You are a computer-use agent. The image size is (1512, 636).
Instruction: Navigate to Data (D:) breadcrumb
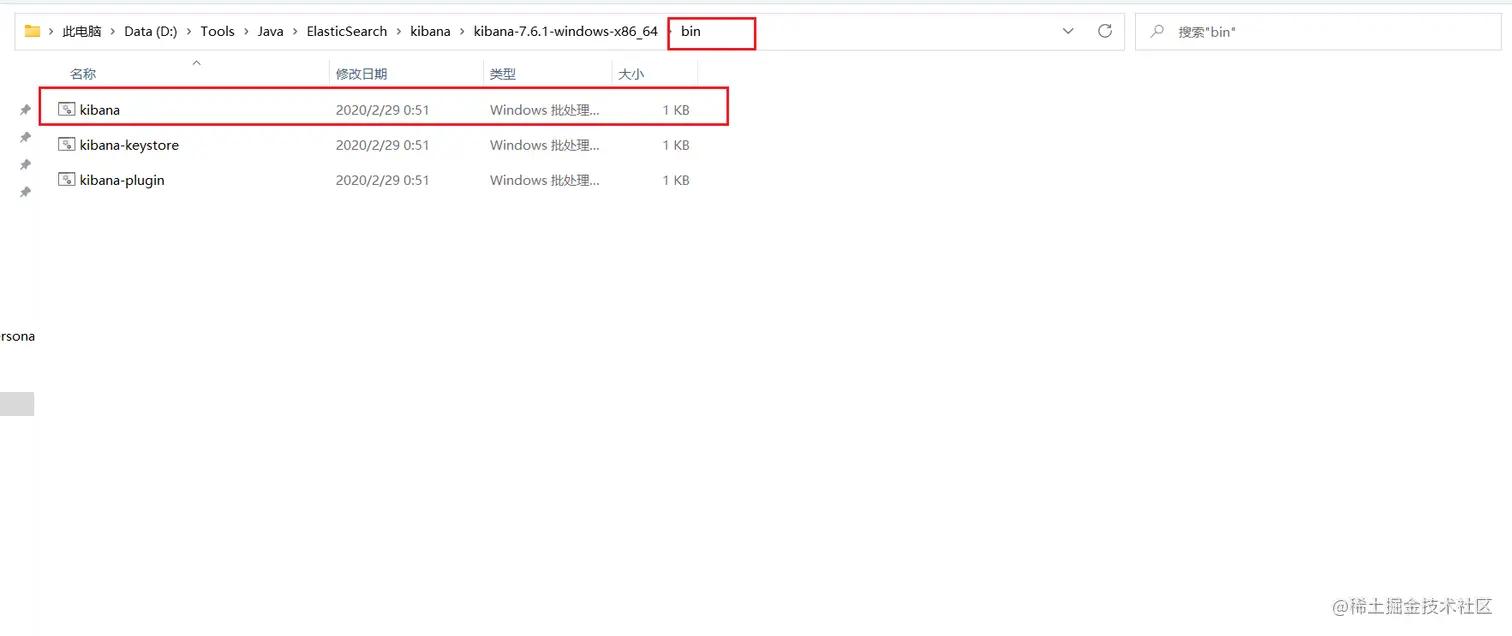[x=151, y=31]
